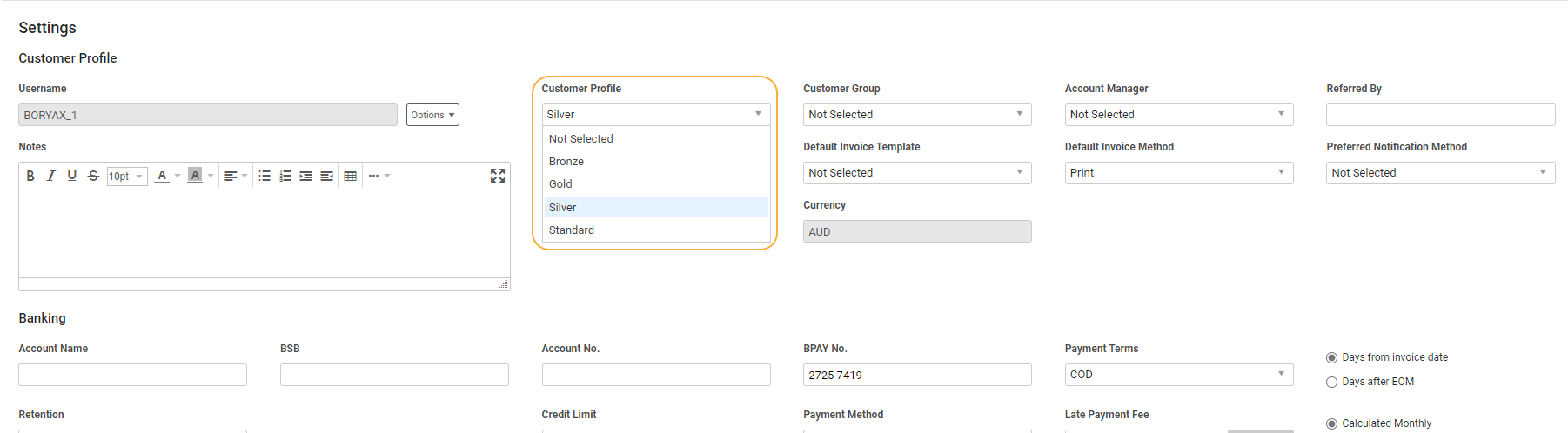The width and height of the screenshot is (1568, 433).
Task: Open the Account Manager dropdown
Action: click(x=1179, y=115)
